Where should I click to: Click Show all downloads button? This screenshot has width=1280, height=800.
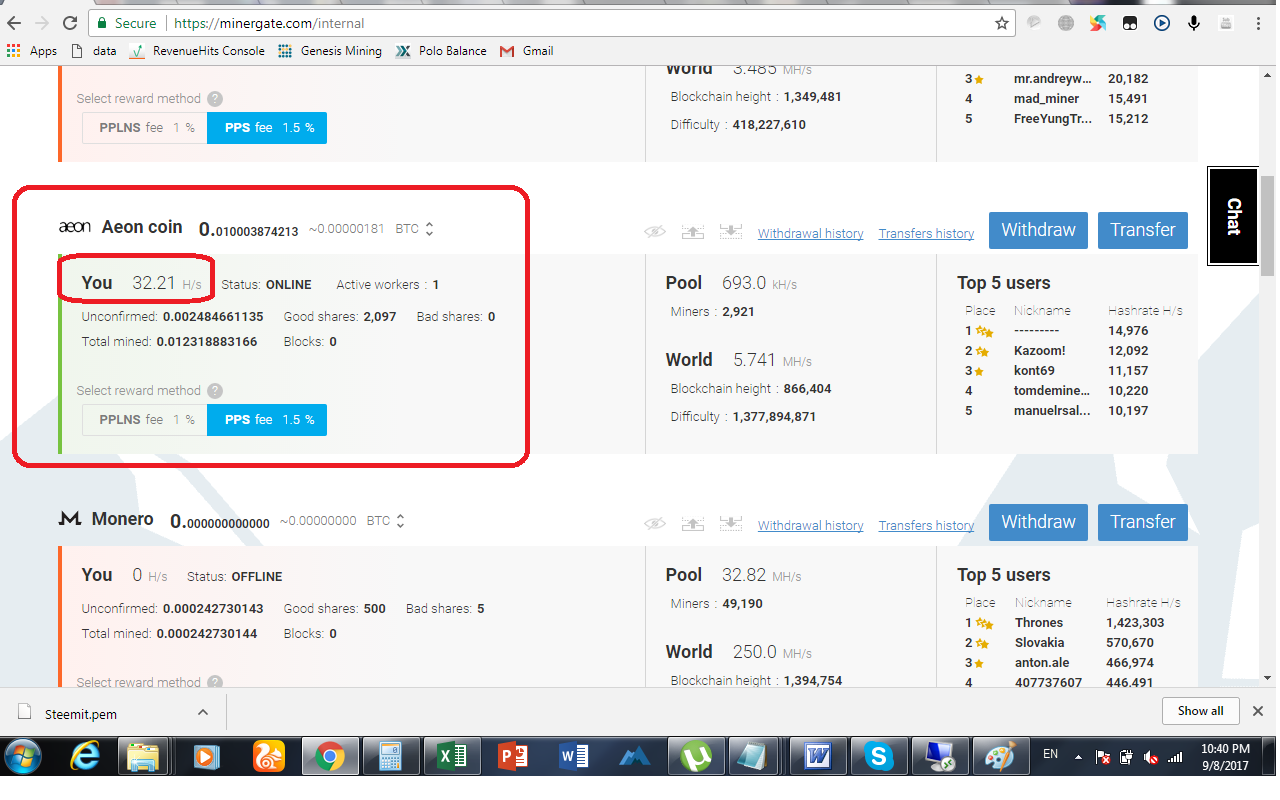[1200, 711]
